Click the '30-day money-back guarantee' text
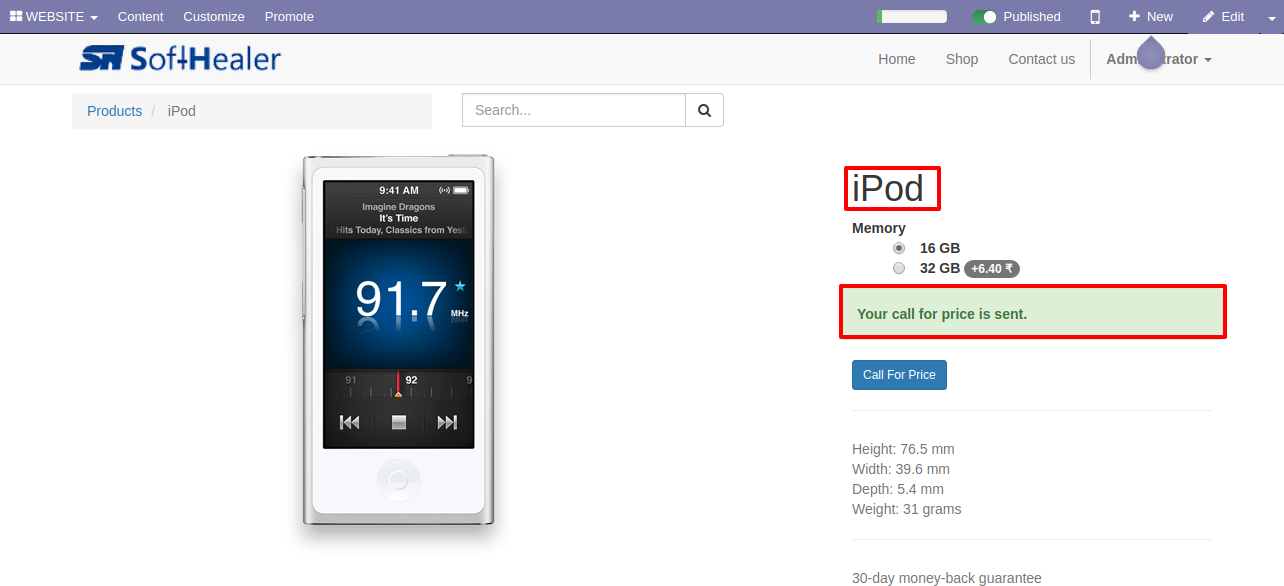Image resolution: width=1284 pixels, height=586 pixels. (947, 578)
